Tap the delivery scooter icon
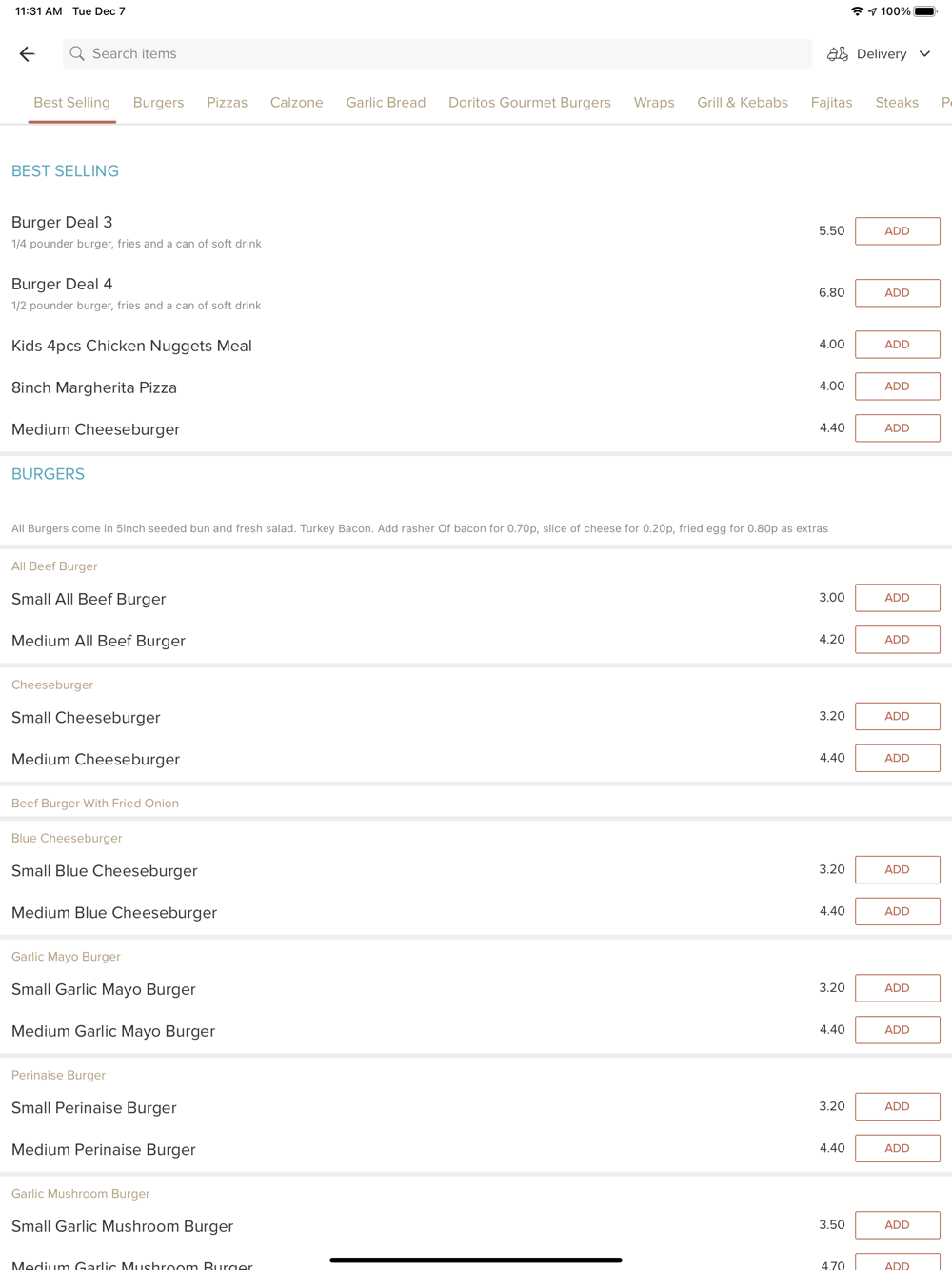 [838, 54]
